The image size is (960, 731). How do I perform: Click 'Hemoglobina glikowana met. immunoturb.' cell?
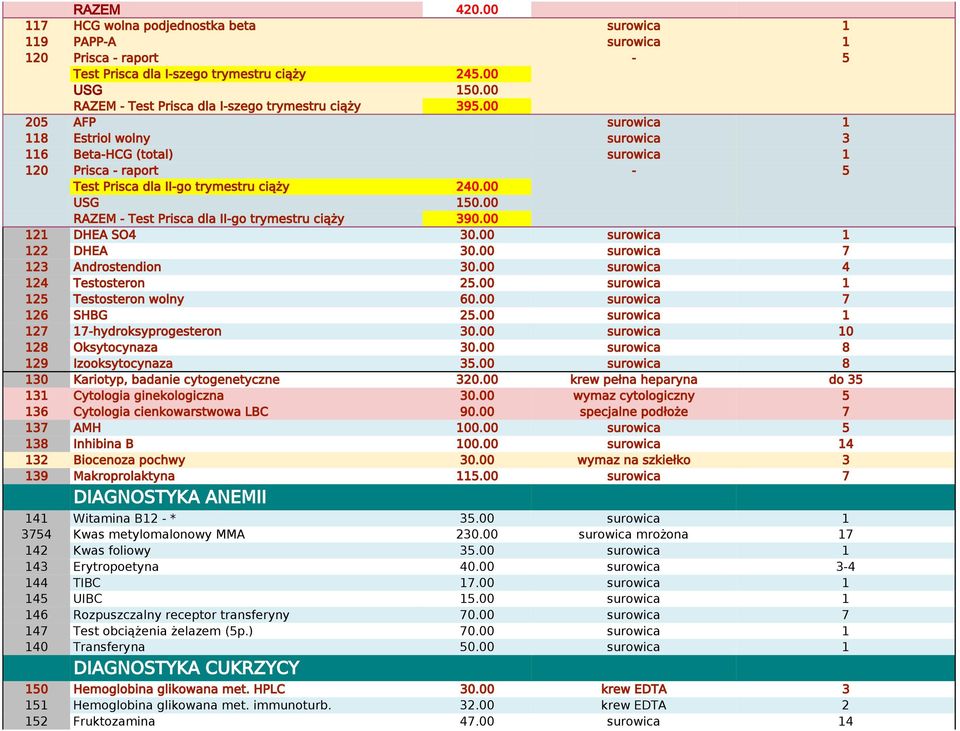[202, 705]
